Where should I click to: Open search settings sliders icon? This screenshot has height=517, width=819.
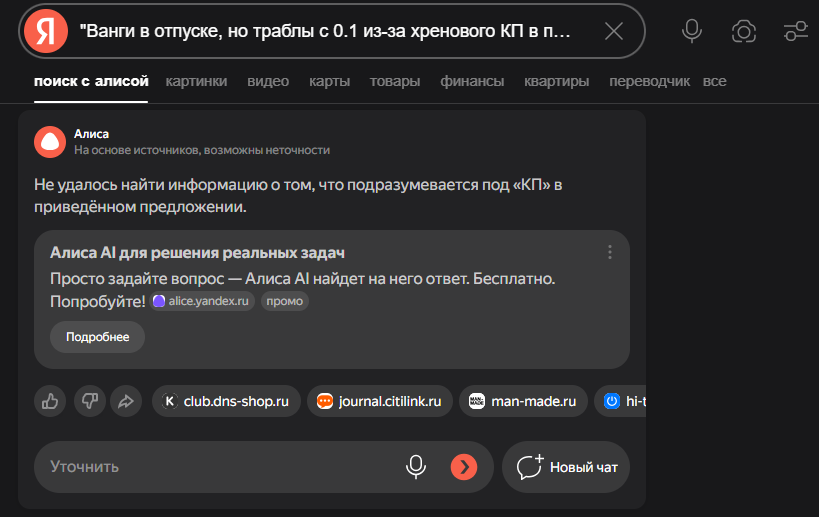point(795,31)
